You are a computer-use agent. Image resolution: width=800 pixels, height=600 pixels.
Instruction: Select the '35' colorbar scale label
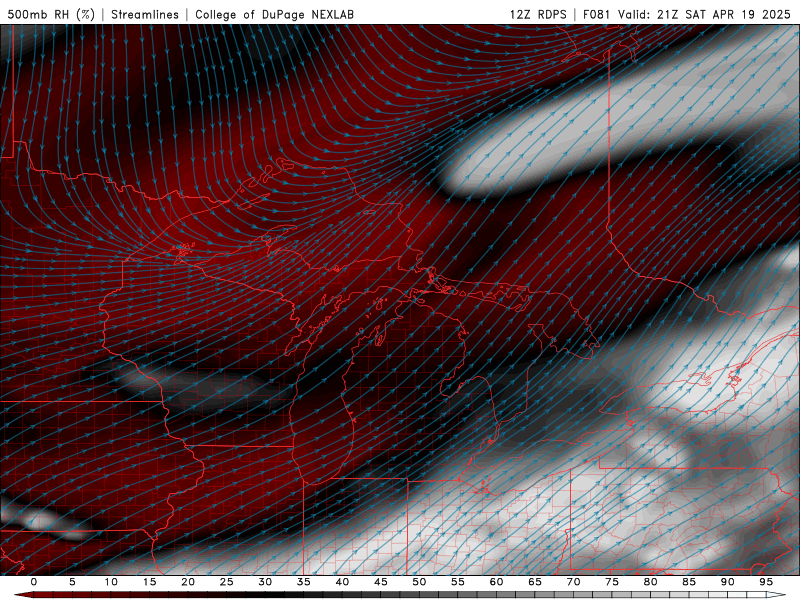tap(304, 582)
